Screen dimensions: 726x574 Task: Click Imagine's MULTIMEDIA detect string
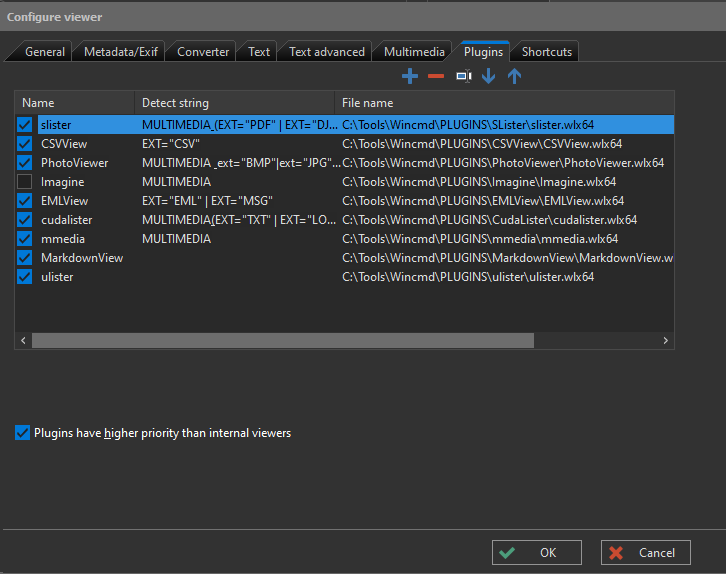click(176, 181)
